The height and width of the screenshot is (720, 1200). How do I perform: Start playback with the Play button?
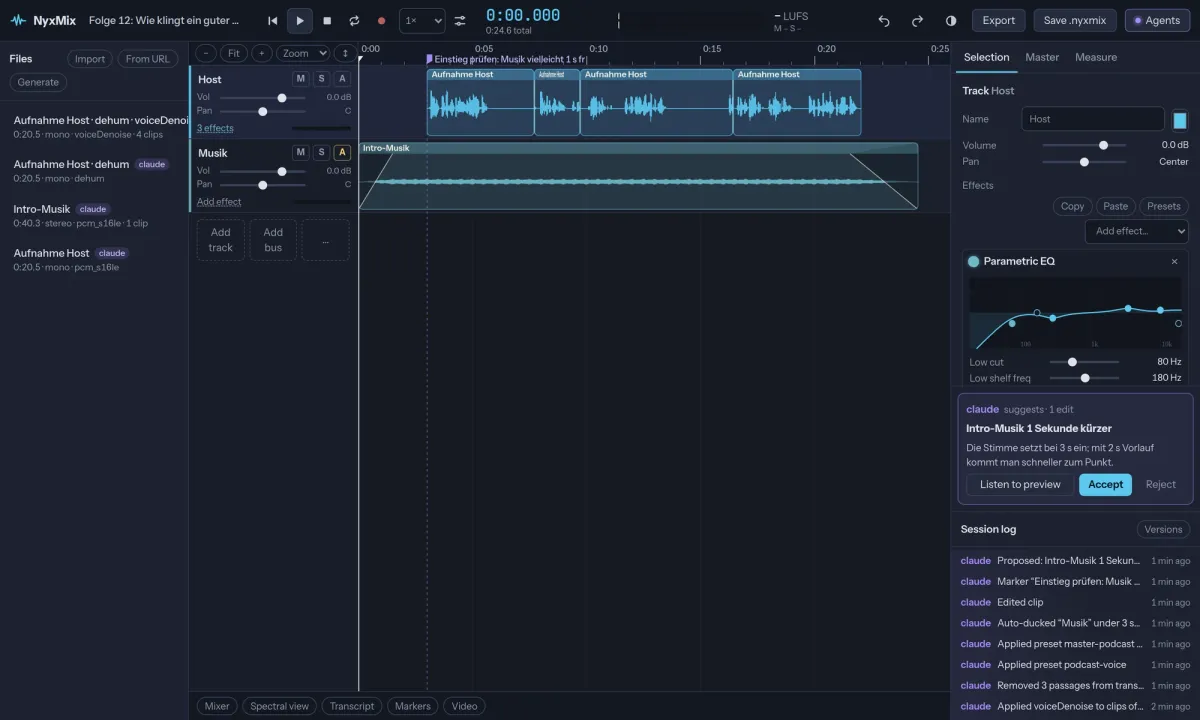tap(300, 20)
